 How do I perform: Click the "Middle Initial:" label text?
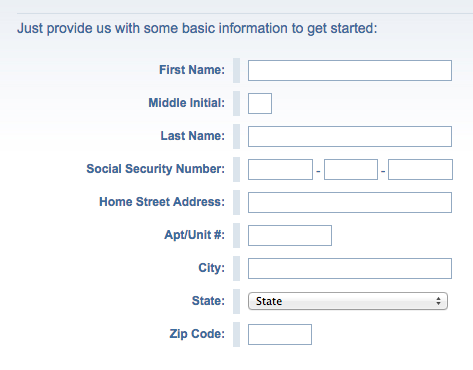187,103
